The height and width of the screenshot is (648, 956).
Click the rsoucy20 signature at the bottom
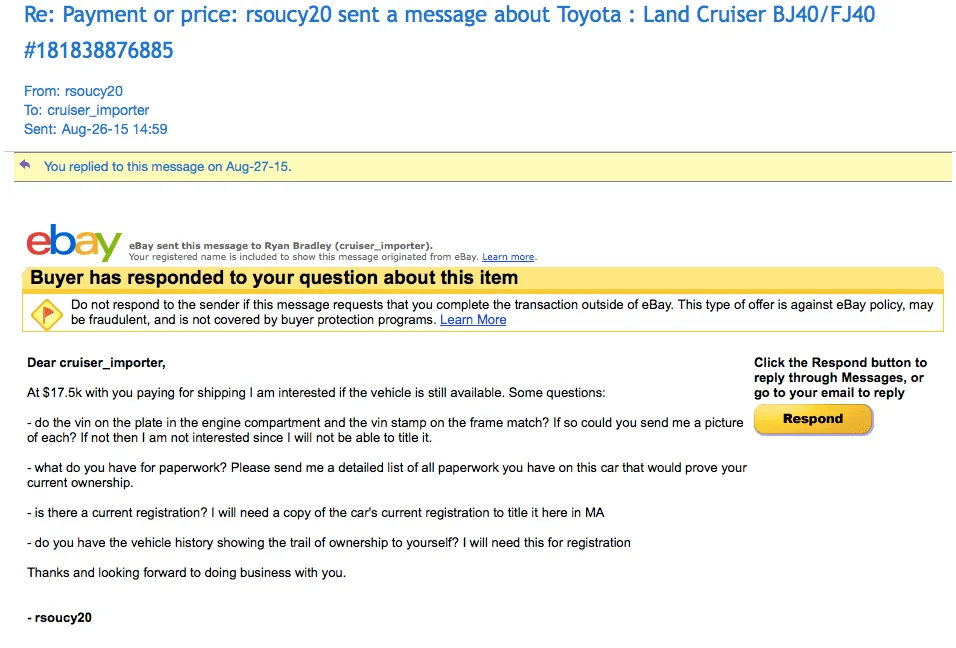59,618
